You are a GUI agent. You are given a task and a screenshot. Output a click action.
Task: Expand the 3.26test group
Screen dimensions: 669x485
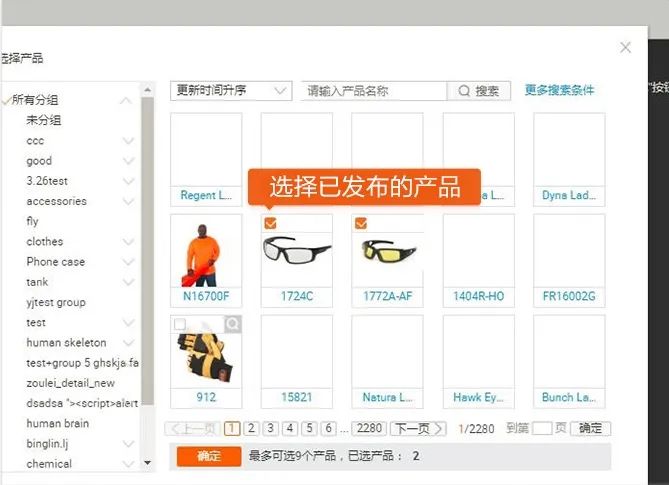[128, 181]
